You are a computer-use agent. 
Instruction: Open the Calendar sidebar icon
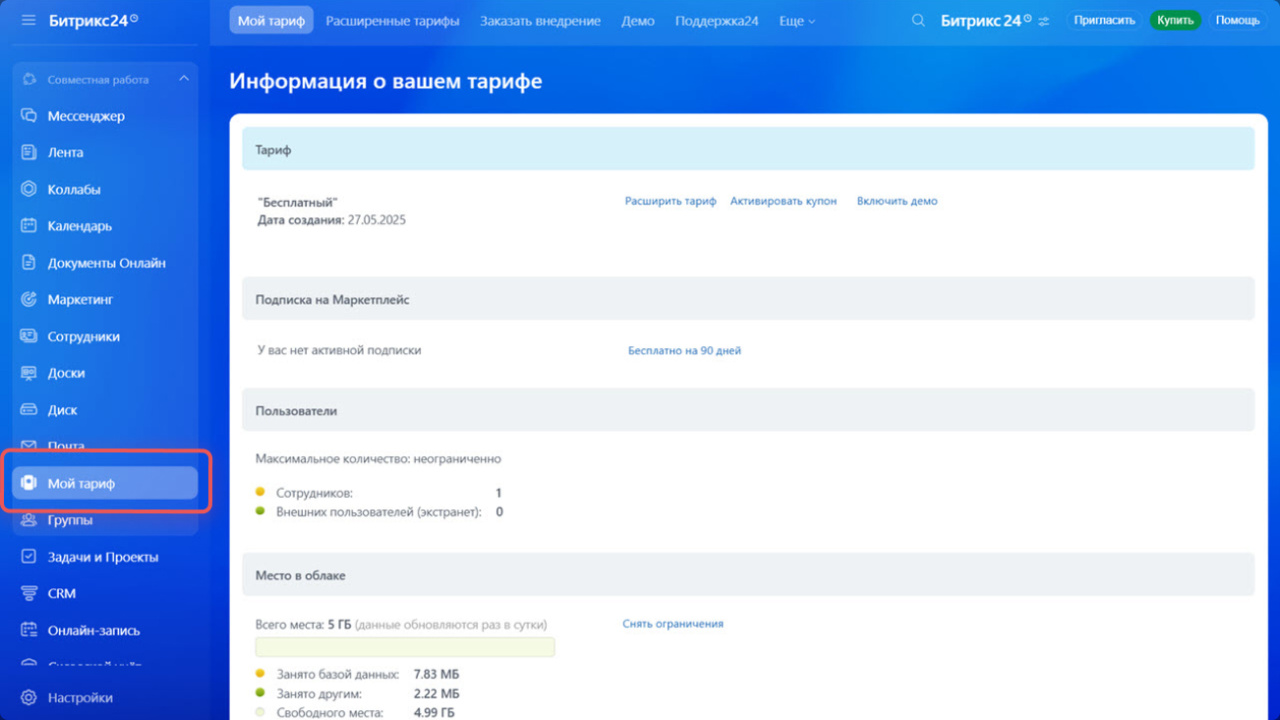pyautogui.click(x=29, y=226)
